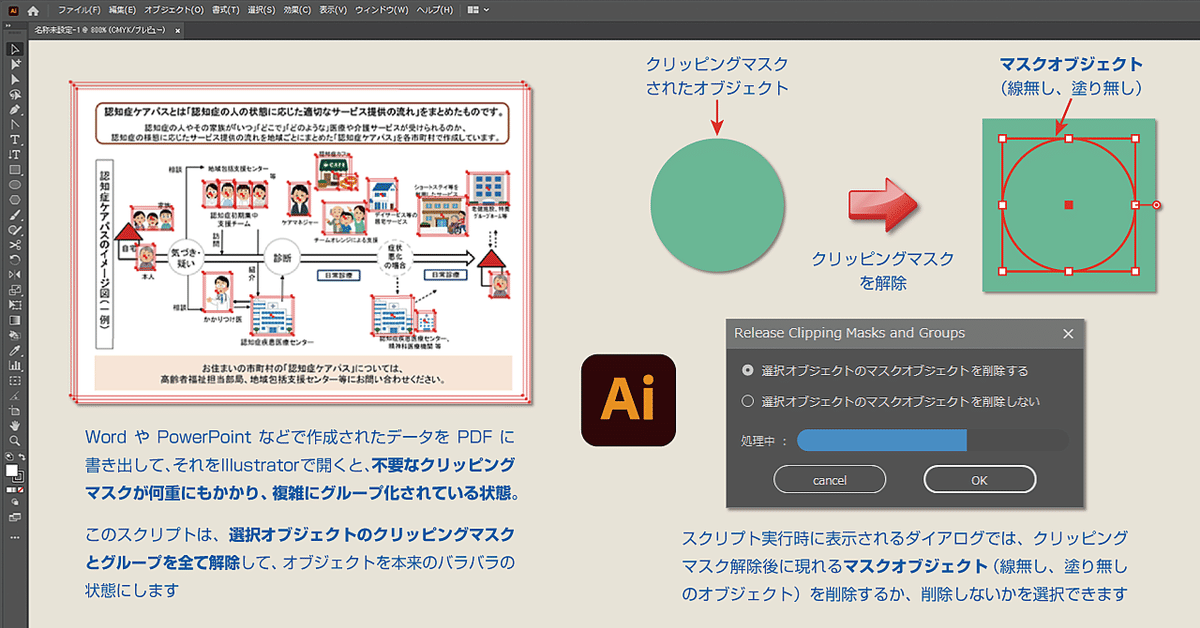Activate the Rotate tool

point(14,259)
